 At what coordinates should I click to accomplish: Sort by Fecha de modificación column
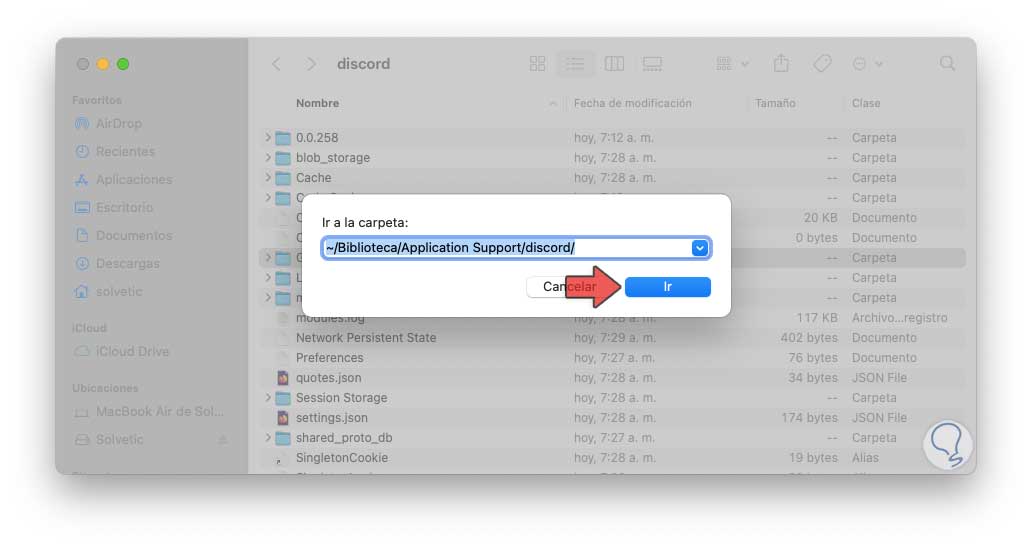pyautogui.click(x=632, y=103)
